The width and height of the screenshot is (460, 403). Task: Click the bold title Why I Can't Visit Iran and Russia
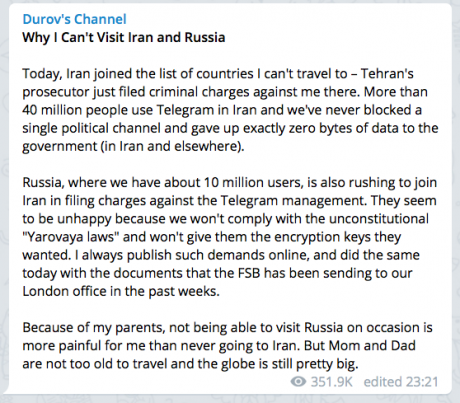pyautogui.click(x=124, y=37)
